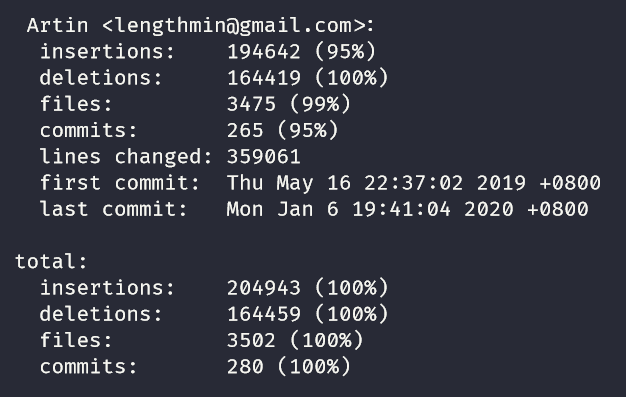
Task: Click the 'lines changed:' label
Action: [126, 157]
